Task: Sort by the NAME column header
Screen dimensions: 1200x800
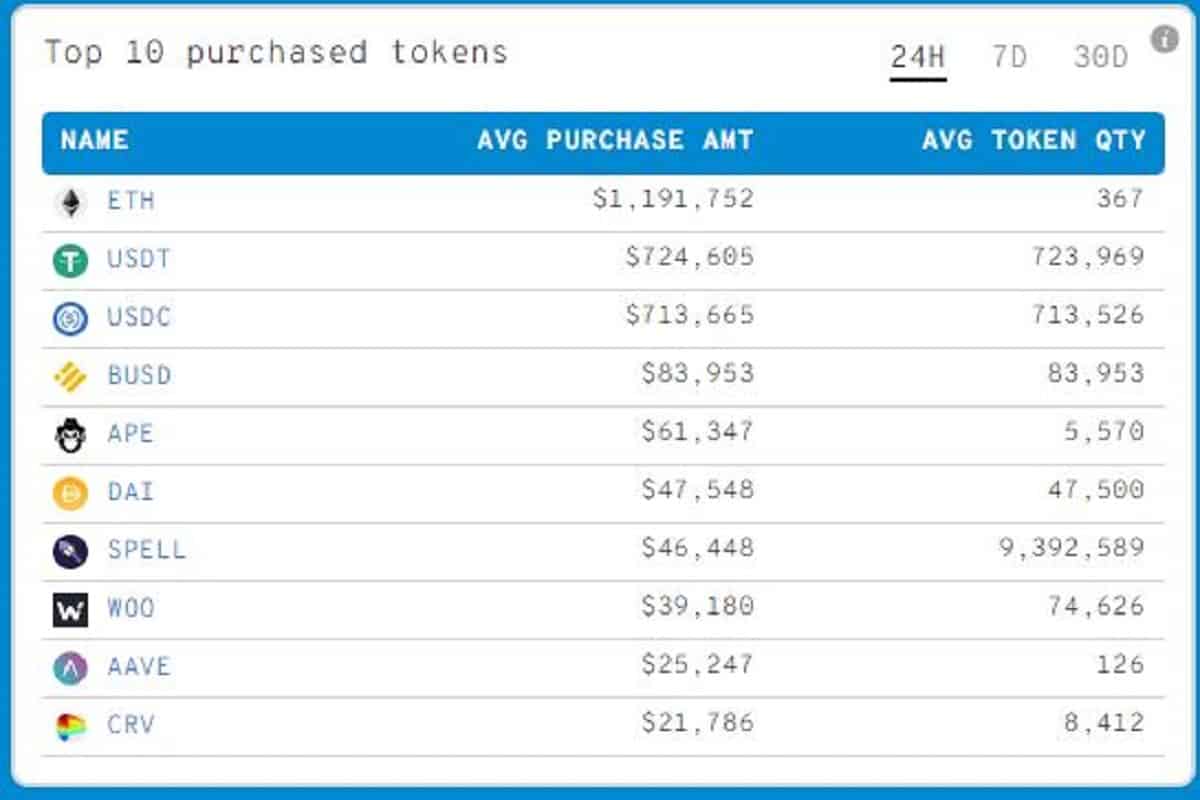Action: click(x=94, y=141)
